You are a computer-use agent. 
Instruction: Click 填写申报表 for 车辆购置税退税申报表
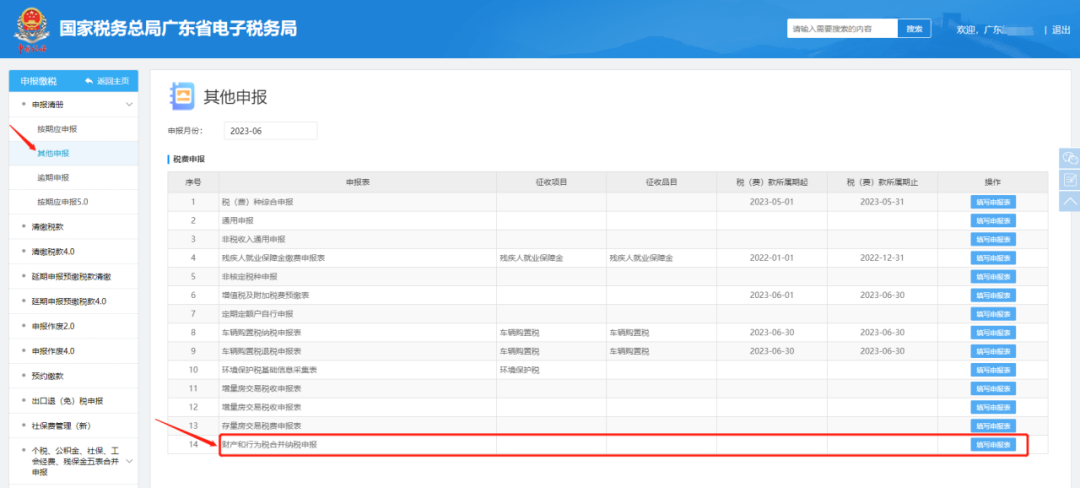pyautogui.click(x=993, y=351)
